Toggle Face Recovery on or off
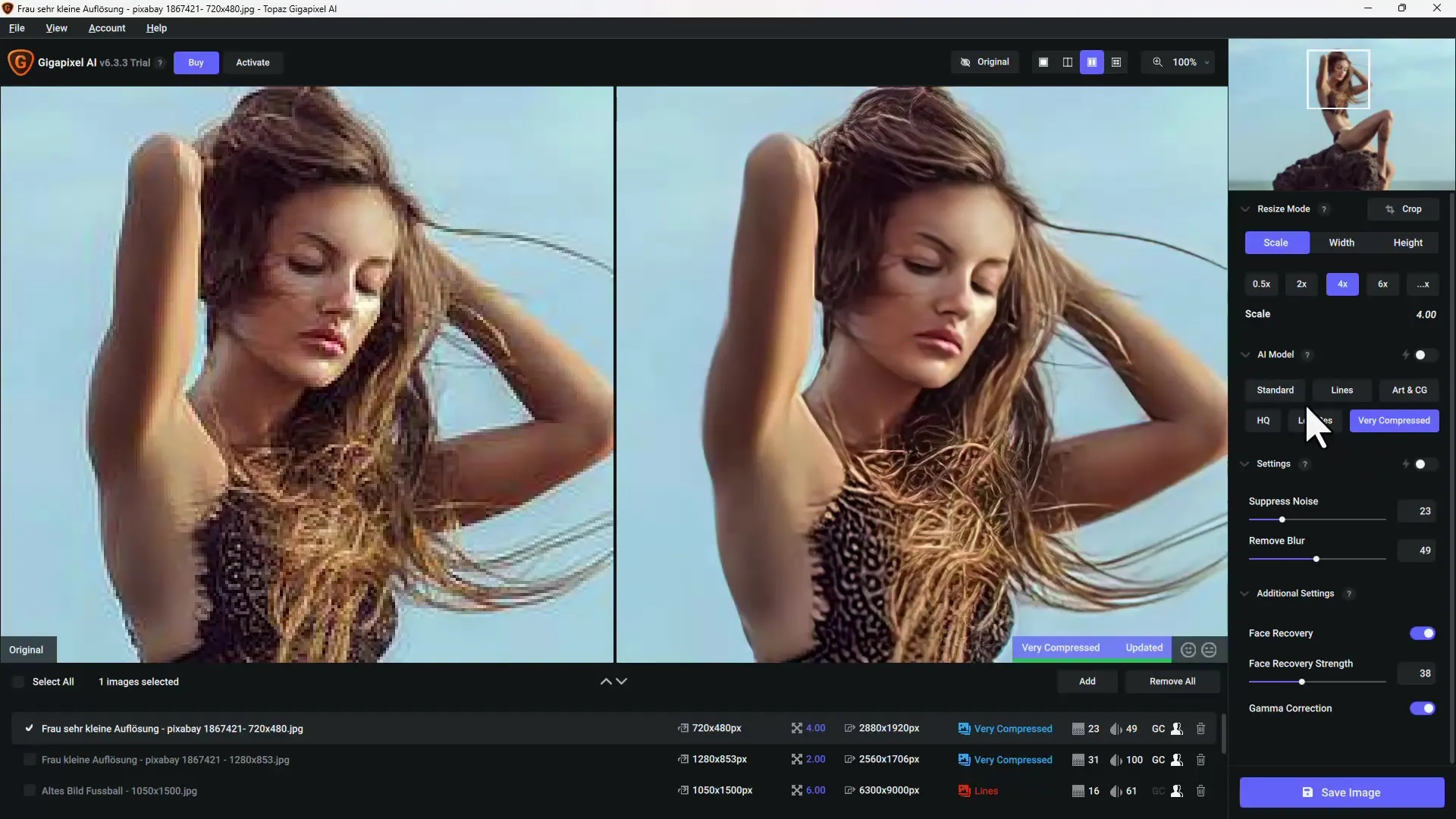 [1422, 631]
